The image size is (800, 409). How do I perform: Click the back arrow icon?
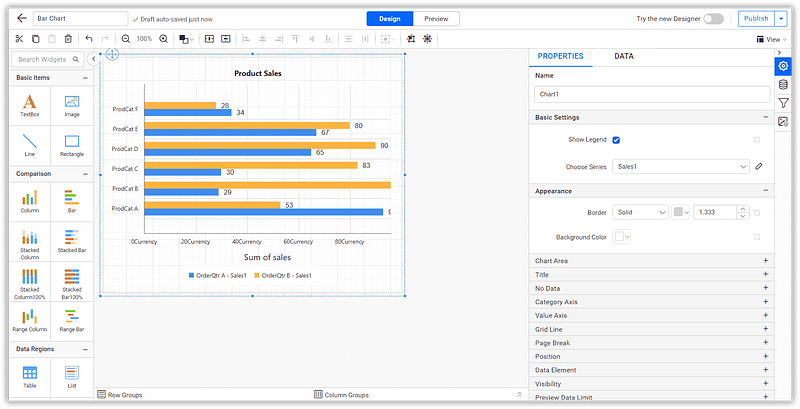21,18
